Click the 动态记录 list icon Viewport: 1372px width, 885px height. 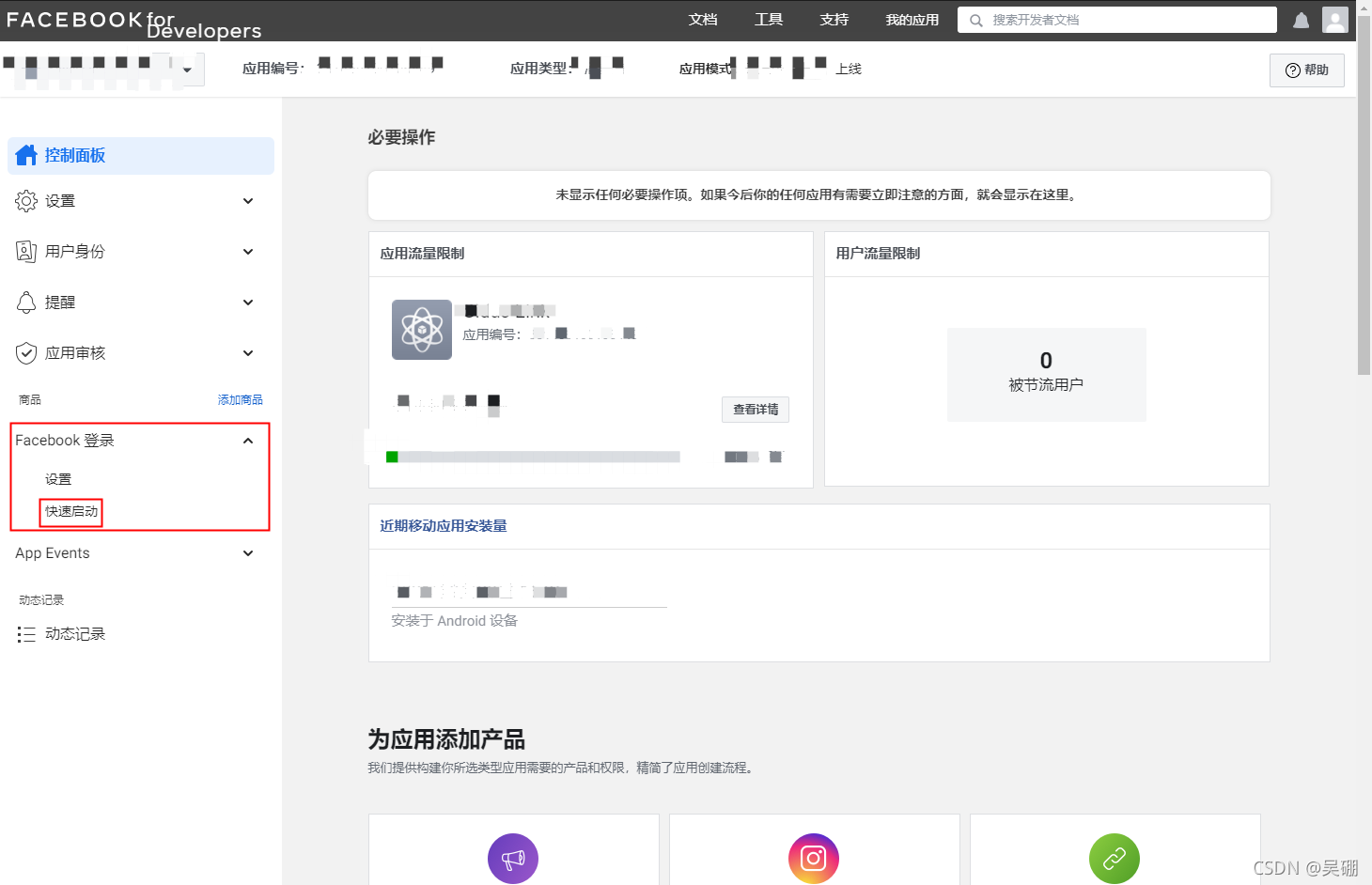coord(26,634)
